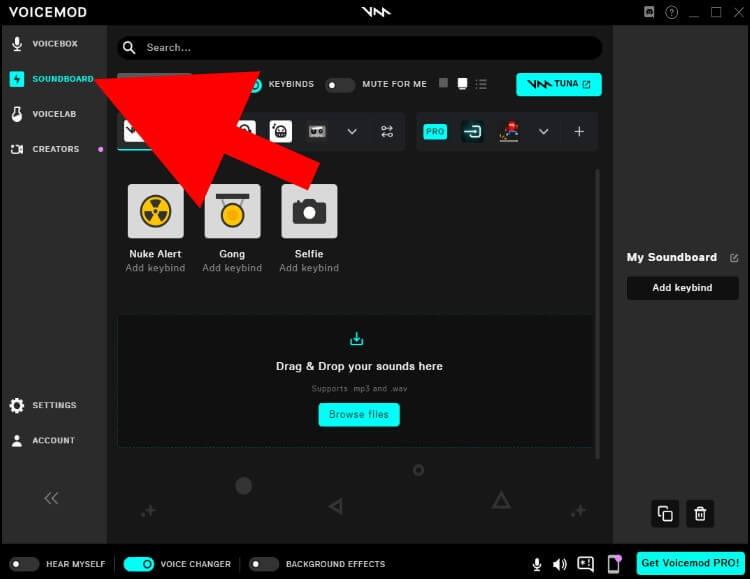Toggle the Voice Changer switch

click(x=139, y=564)
